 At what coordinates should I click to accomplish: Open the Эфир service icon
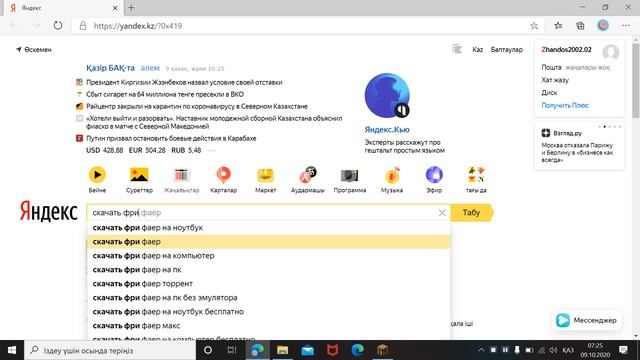point(434,175)
